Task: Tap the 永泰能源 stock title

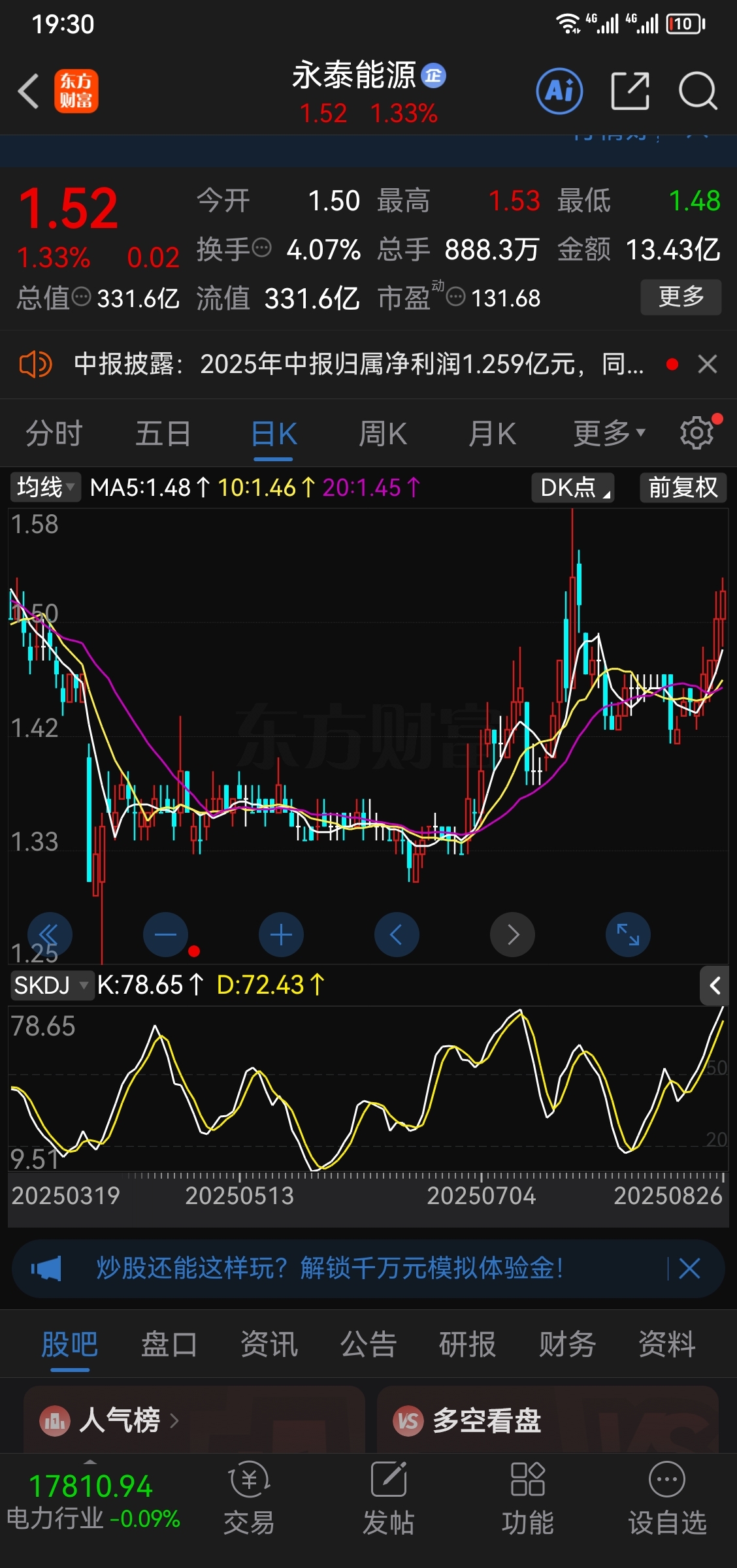Action: pos(353,75)
